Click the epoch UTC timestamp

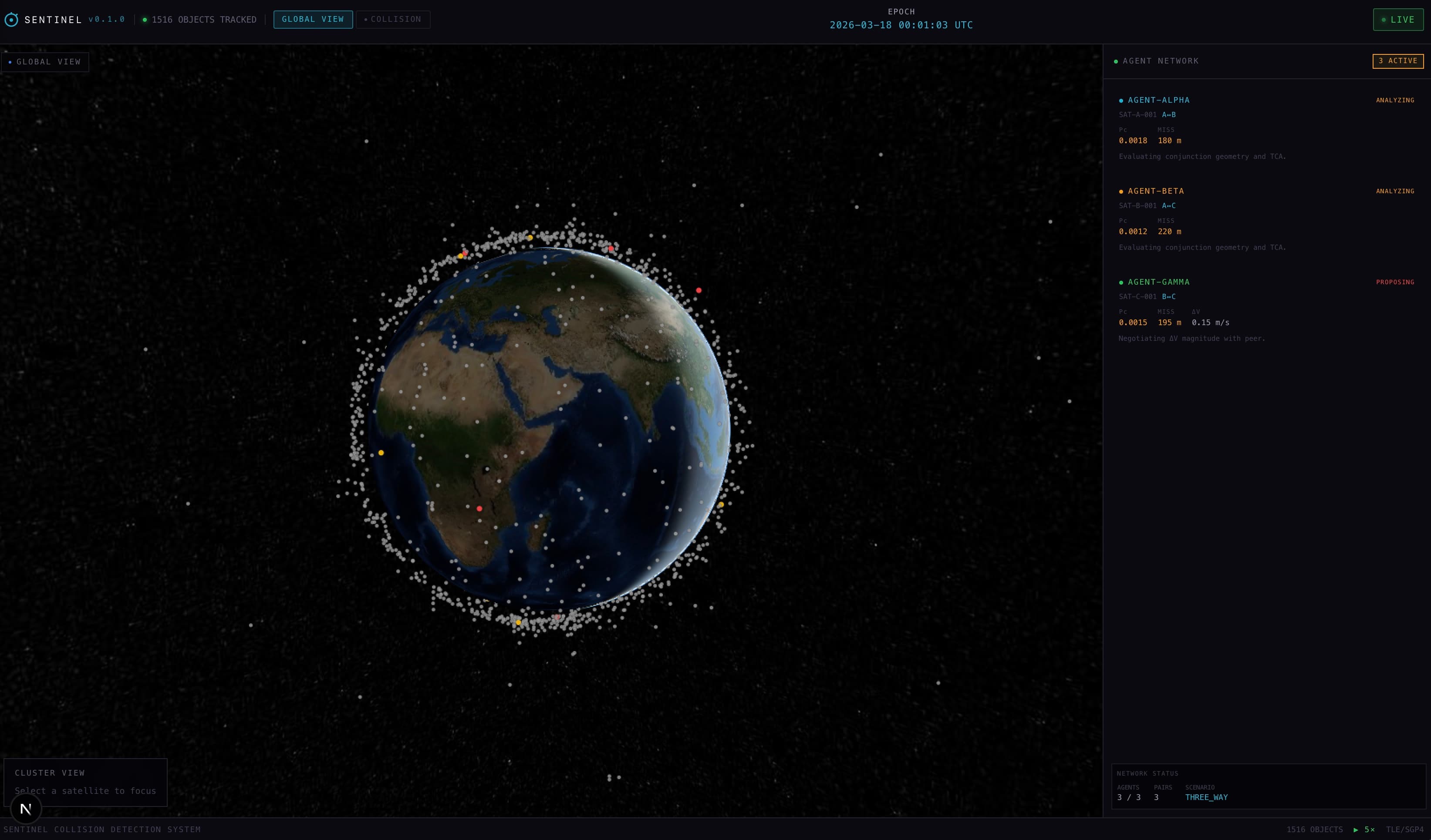click(901, 25)
